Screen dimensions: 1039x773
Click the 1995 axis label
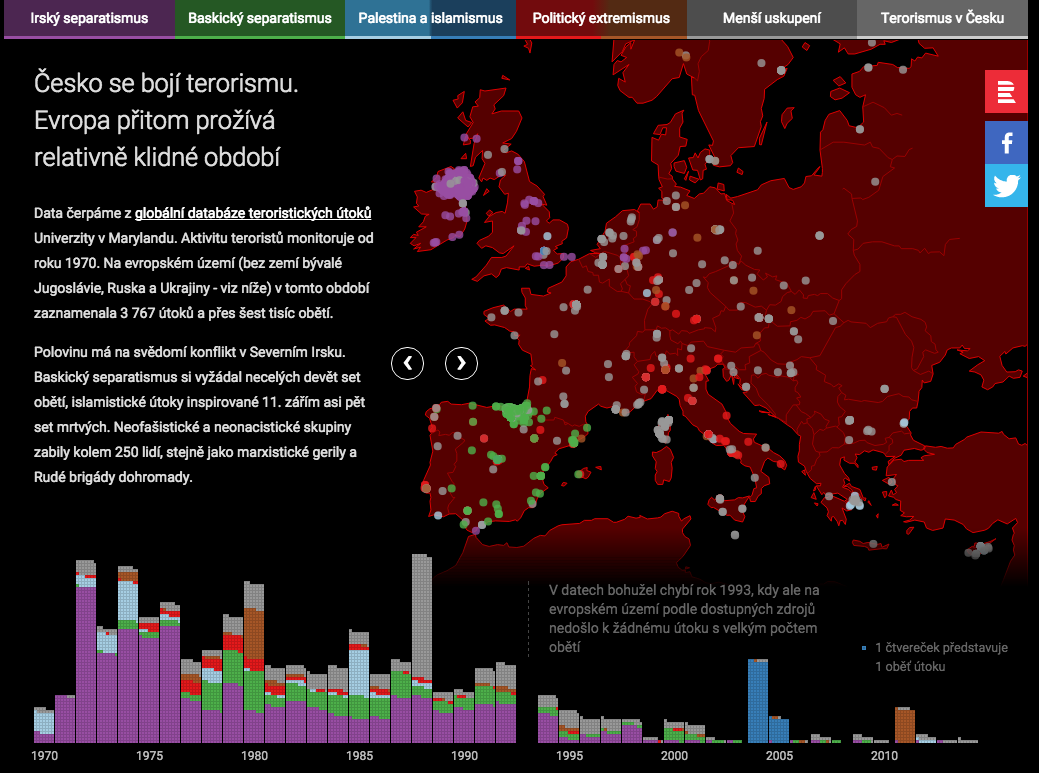569,756
